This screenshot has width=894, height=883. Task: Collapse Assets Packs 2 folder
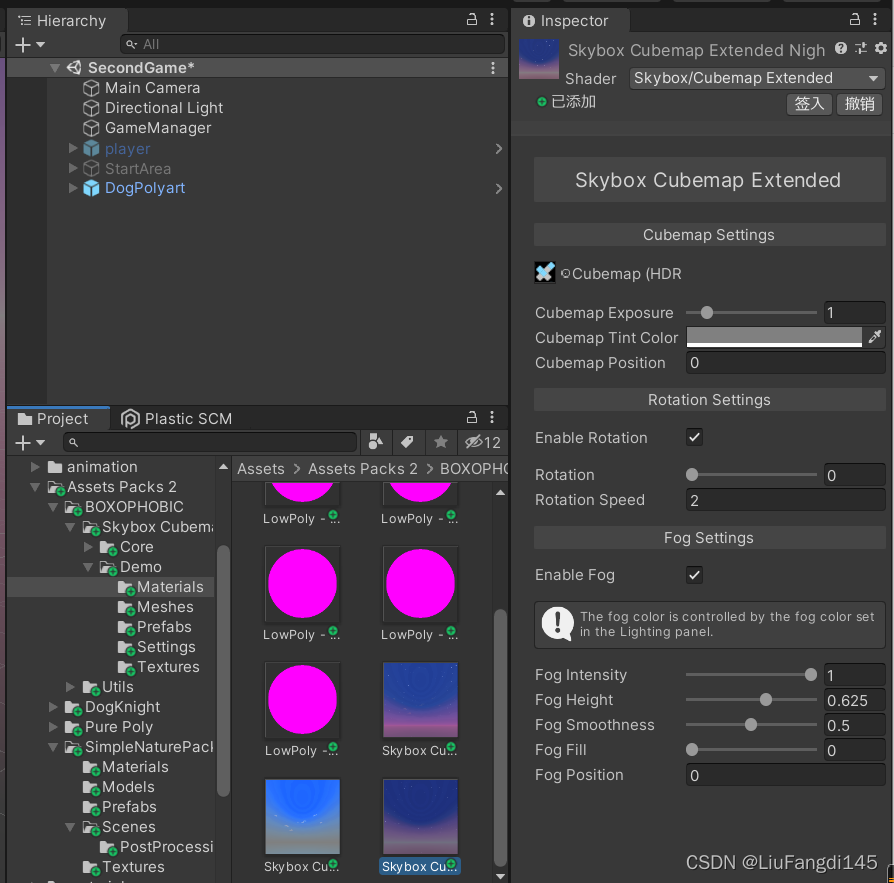click(x=35, y=487)
